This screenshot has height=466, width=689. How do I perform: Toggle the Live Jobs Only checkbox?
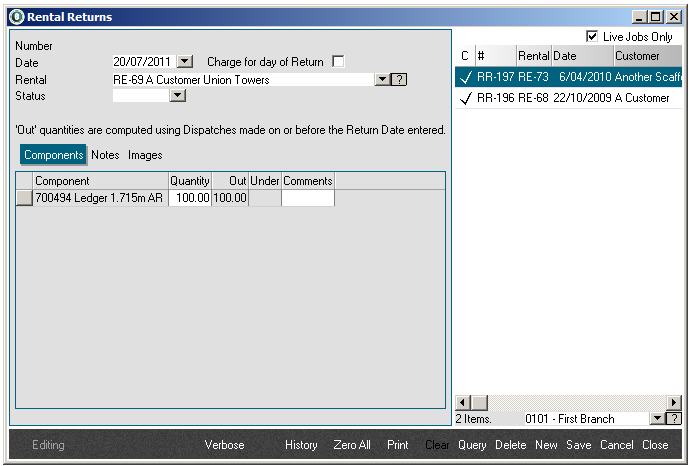coord(592,36)
